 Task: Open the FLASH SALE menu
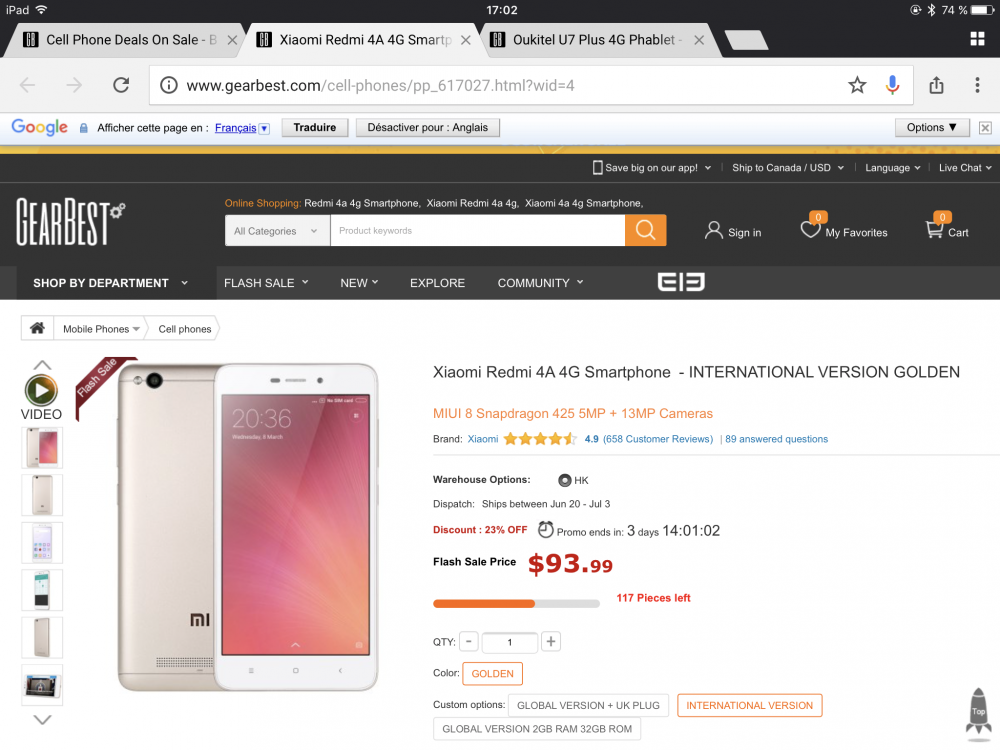pyautogui.click(x=266, y=283)
